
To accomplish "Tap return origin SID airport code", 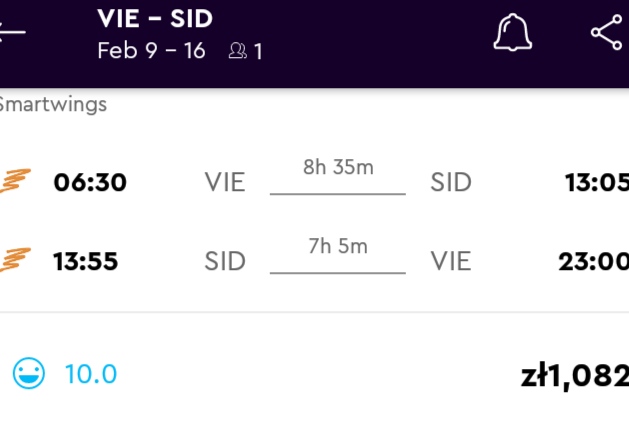I will pos(225,261).
